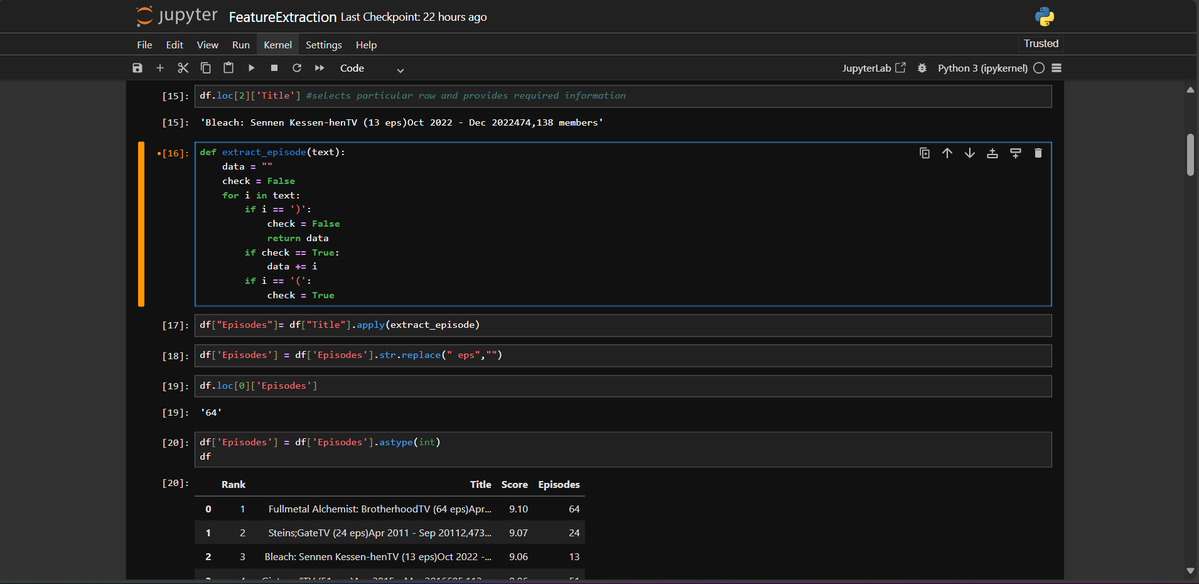The height and width of the screenshot is (584, 1199).
Task: Click score value 9.10
Action: tap(518, 509)
